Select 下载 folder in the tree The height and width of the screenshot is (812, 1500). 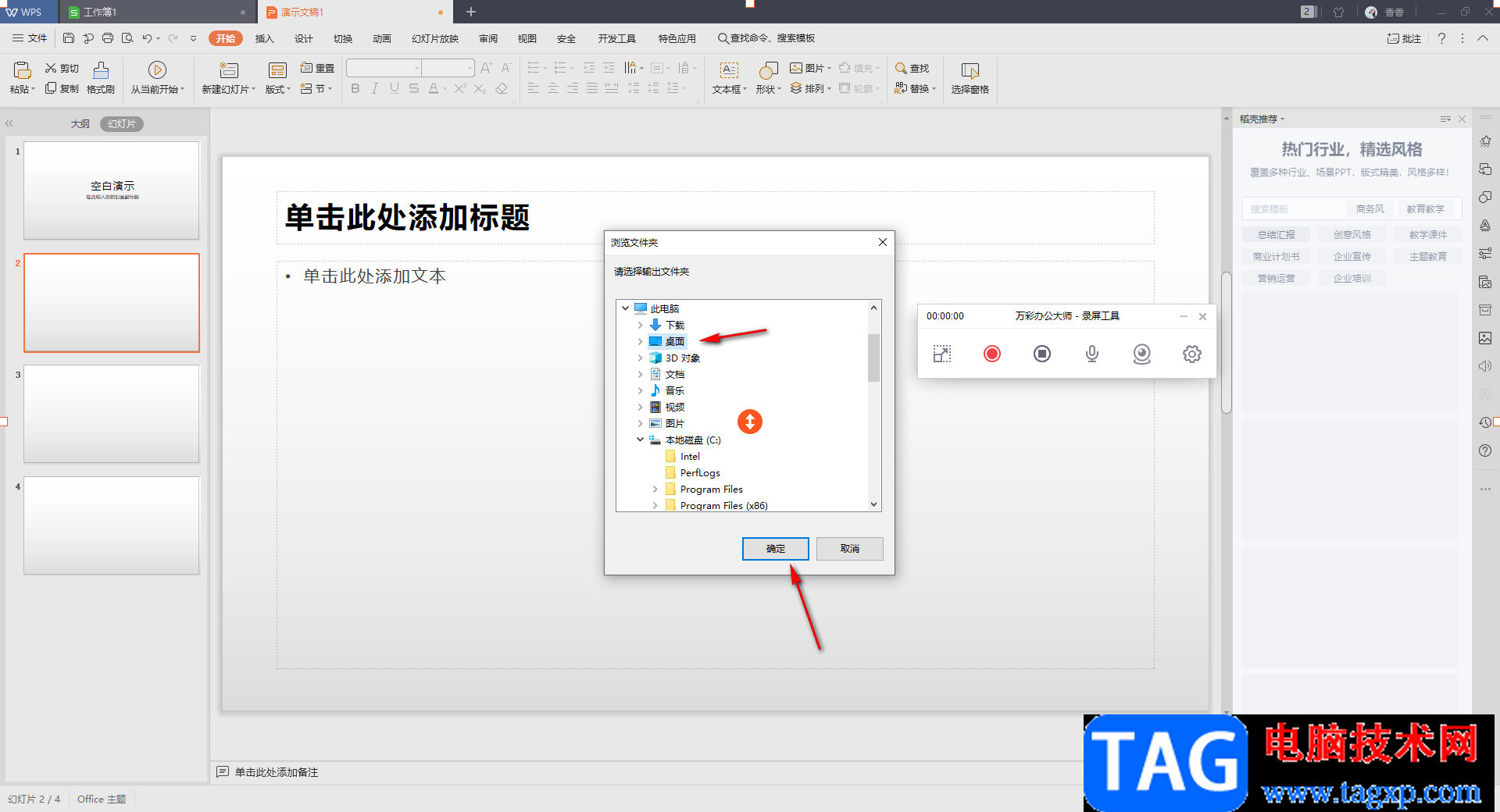(x=675, y=326)
